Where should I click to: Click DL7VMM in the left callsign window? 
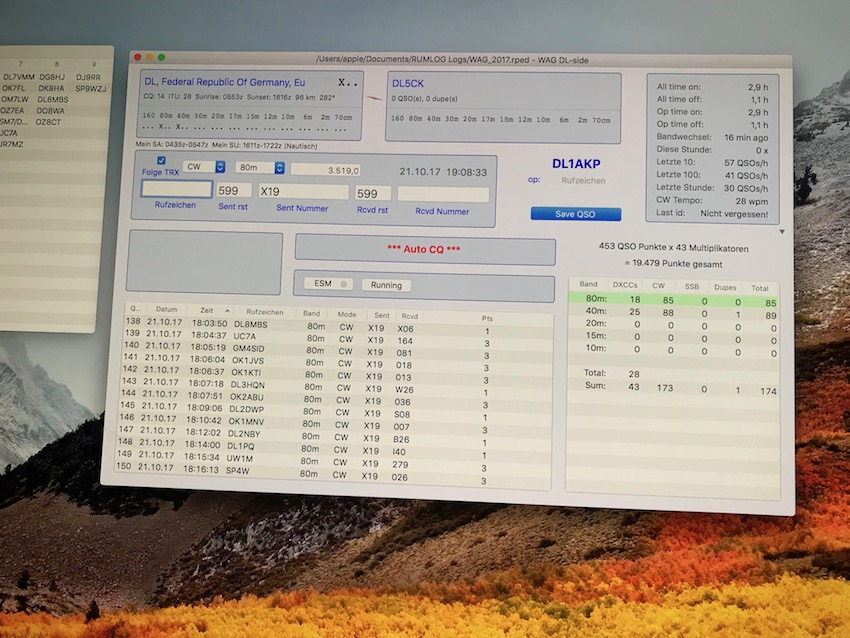18,77
